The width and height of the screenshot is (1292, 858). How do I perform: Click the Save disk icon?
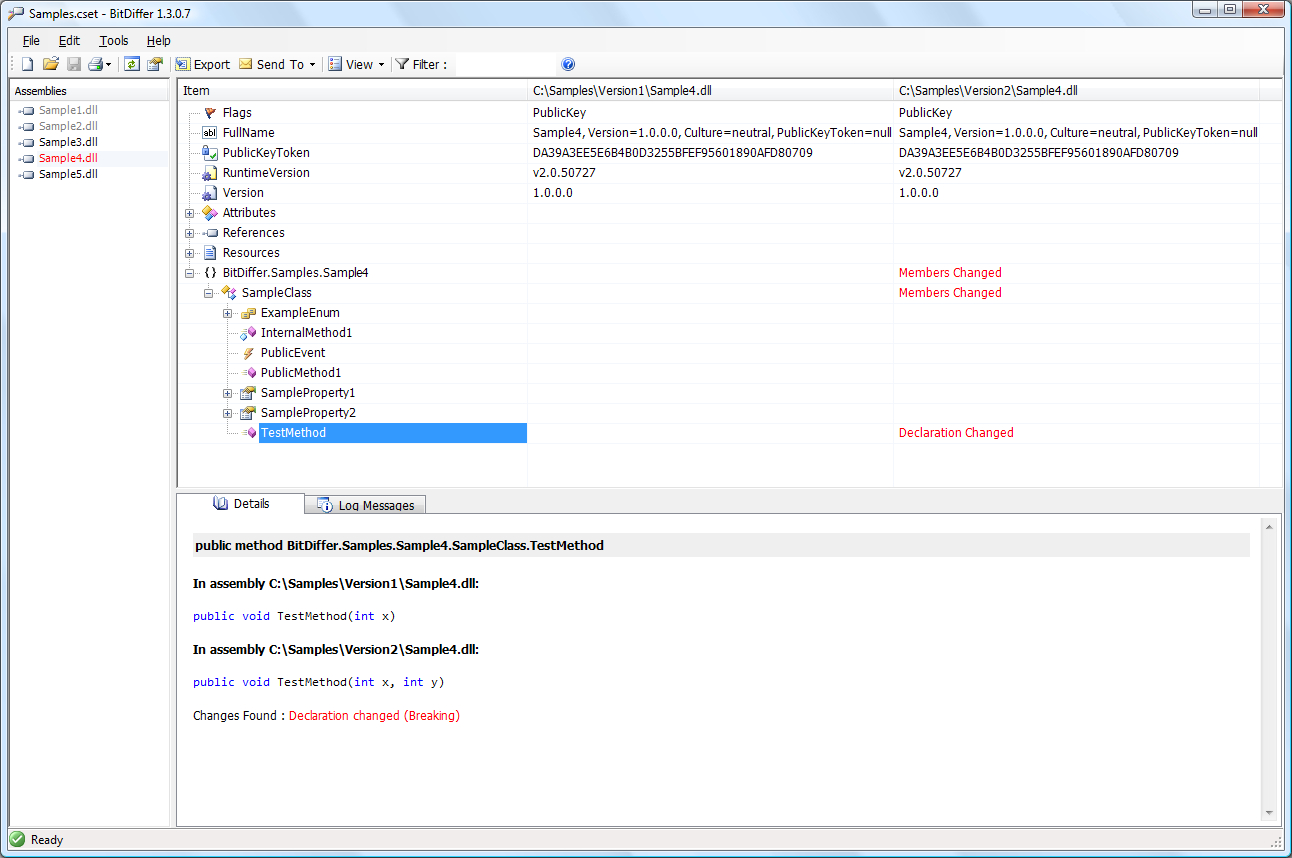[x=74, y=64]
